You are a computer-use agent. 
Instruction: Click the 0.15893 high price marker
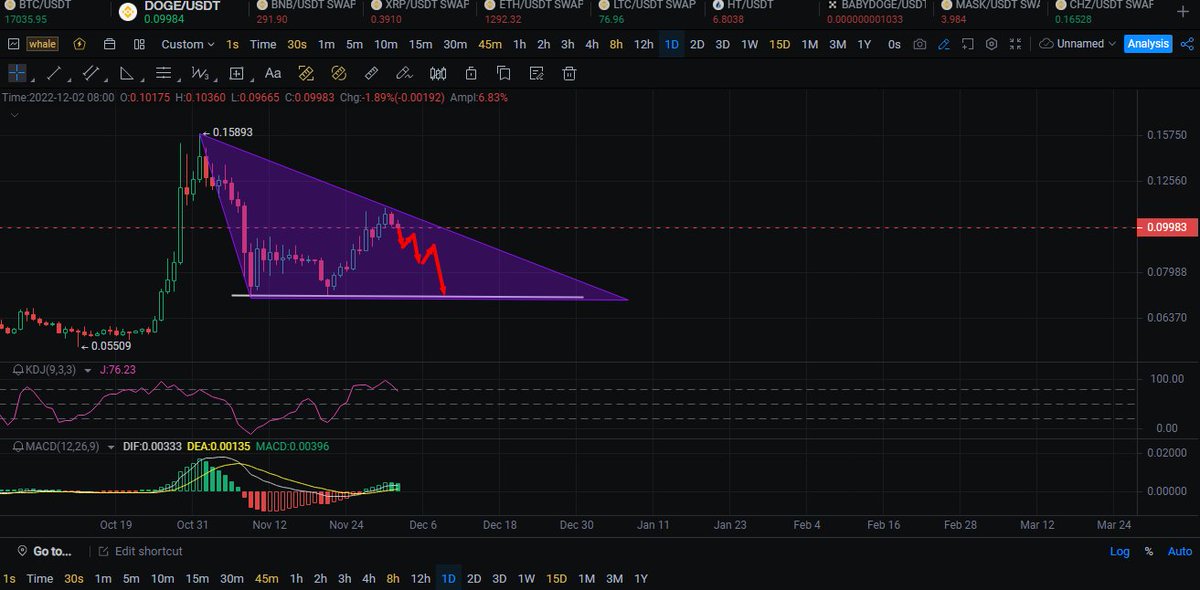pos(226,132)
